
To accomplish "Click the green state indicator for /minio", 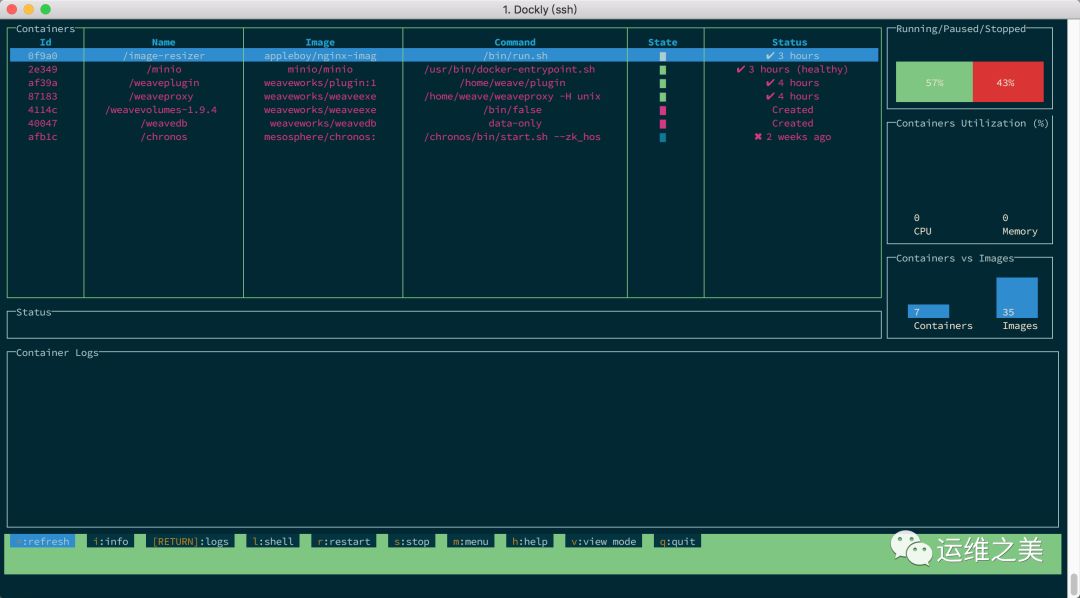I will 663,70.
